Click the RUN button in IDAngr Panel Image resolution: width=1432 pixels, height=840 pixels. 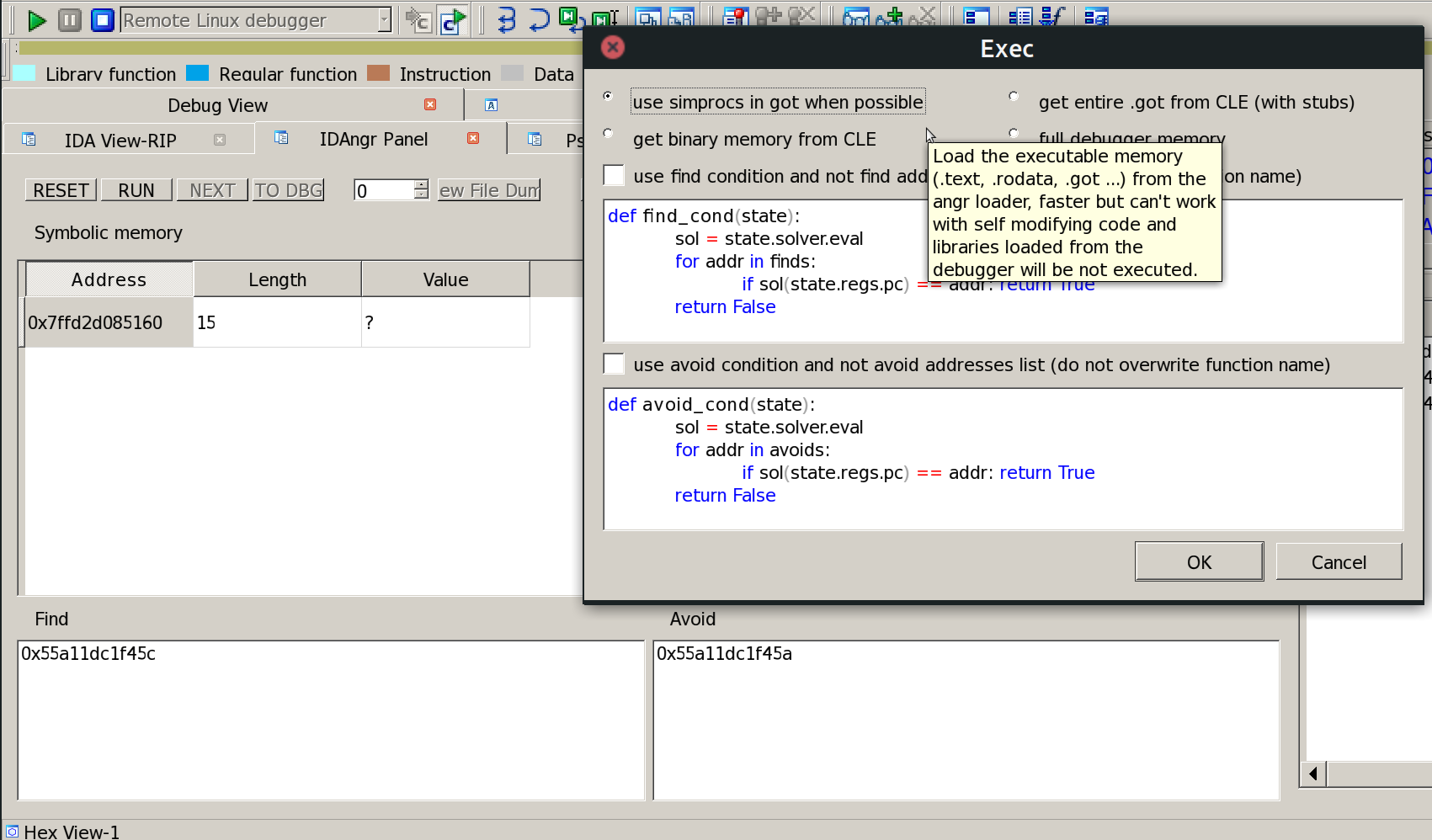(x=136, y=190)
